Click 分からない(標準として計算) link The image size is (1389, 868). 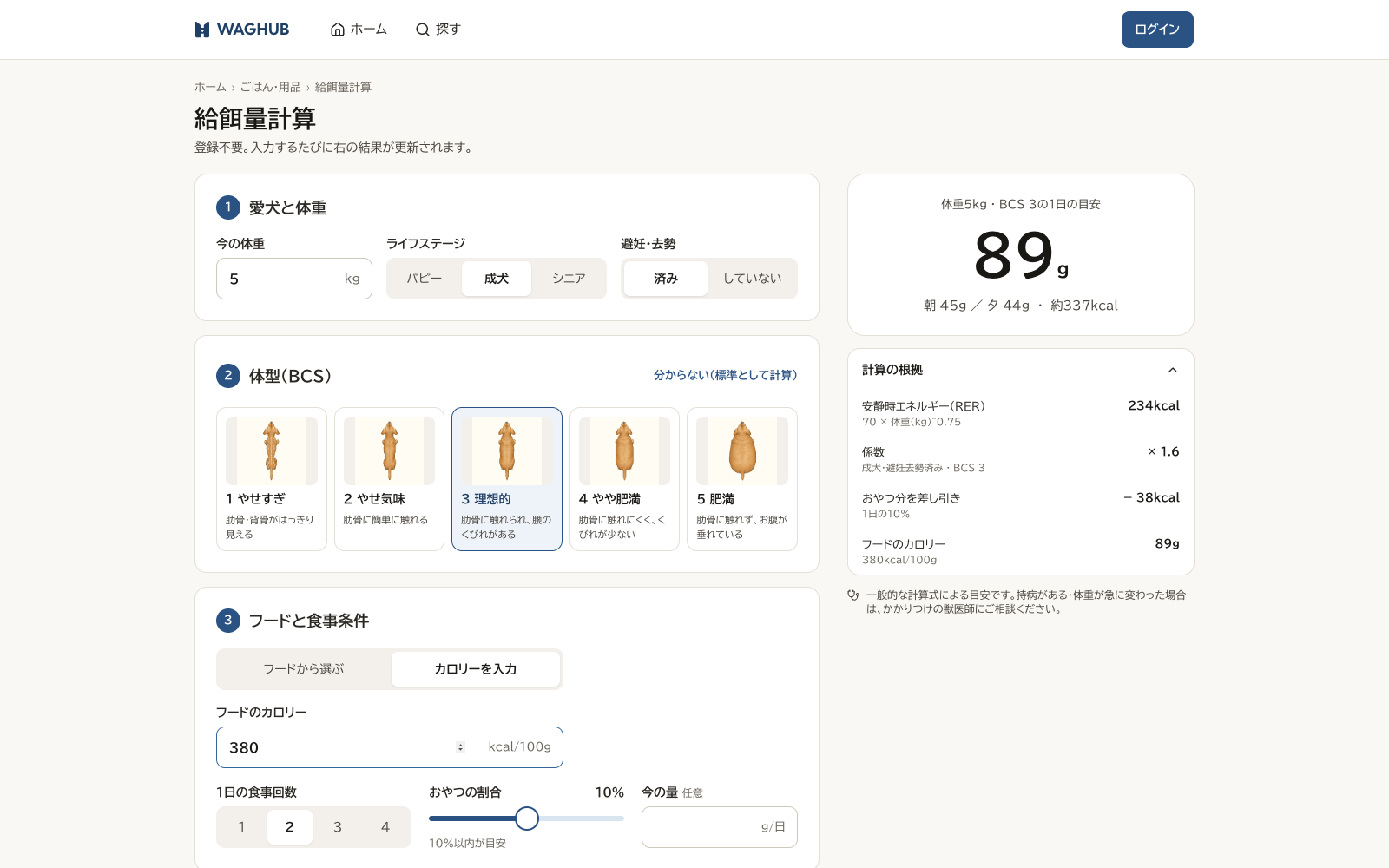tap(725, 375)
